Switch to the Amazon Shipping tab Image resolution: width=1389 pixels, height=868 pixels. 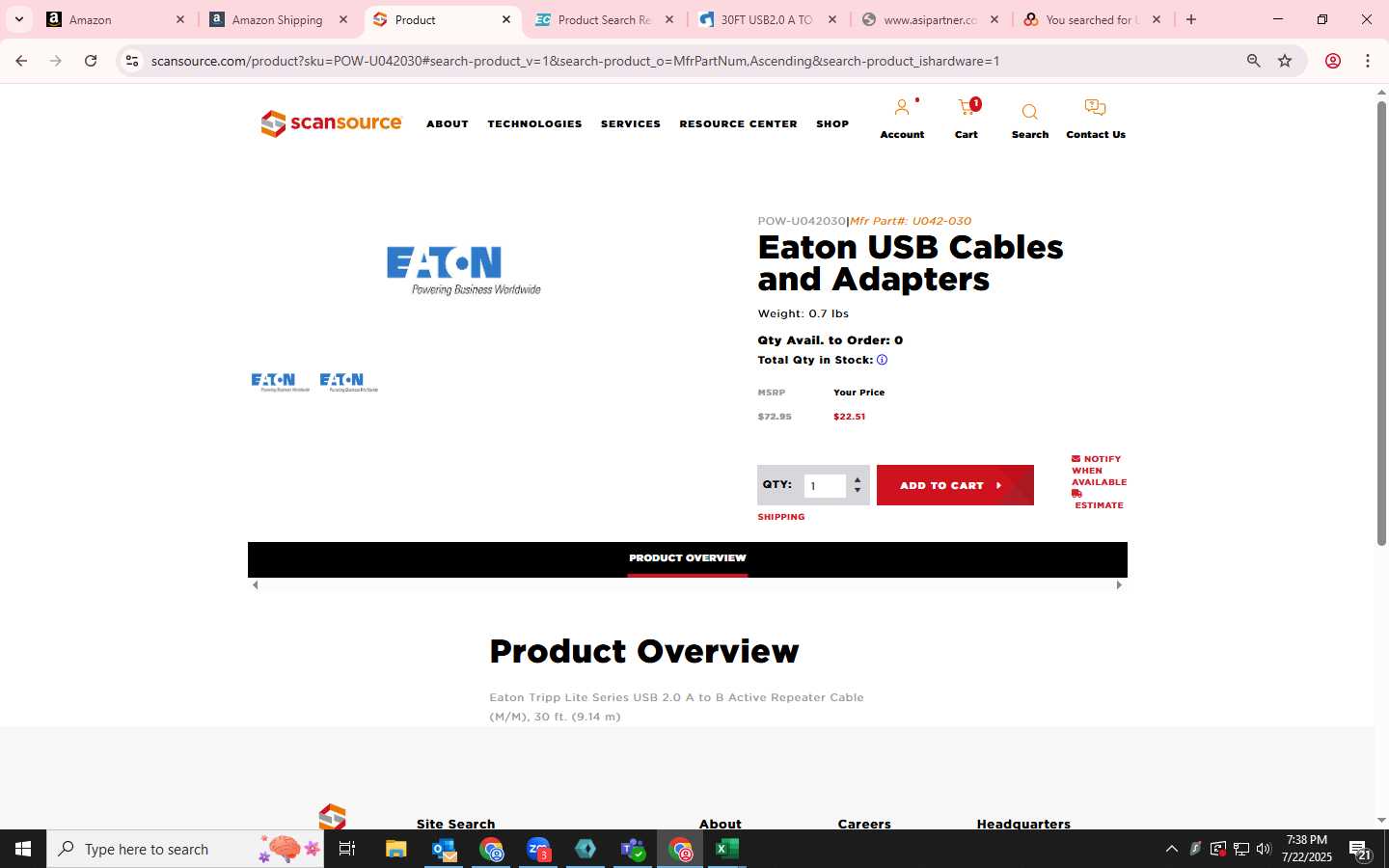pyautogui.click(x=279, y=19)
